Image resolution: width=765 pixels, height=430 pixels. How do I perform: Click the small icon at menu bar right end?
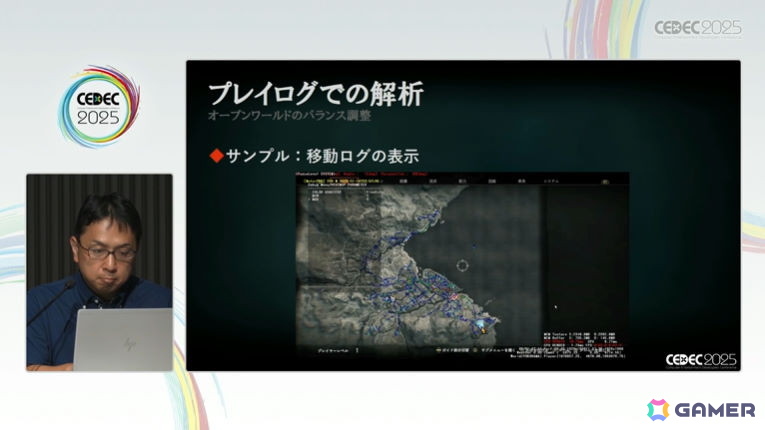click(604, 181)
